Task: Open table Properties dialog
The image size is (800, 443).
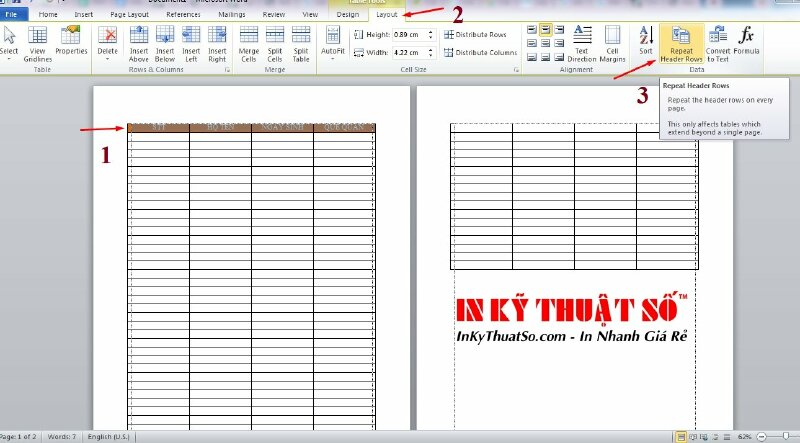Action: coord(71,41)
